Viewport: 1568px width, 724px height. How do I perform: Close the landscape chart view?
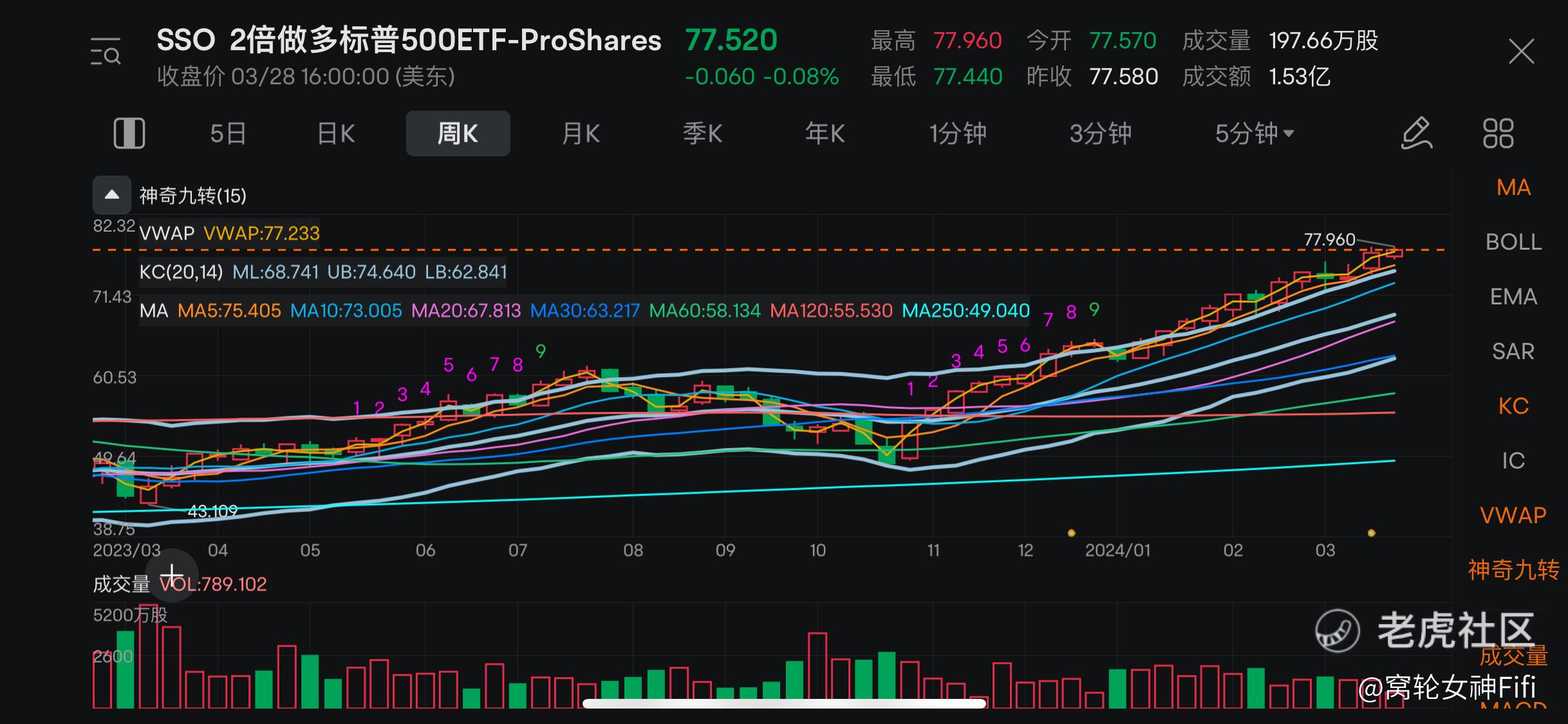point(1522,52)
